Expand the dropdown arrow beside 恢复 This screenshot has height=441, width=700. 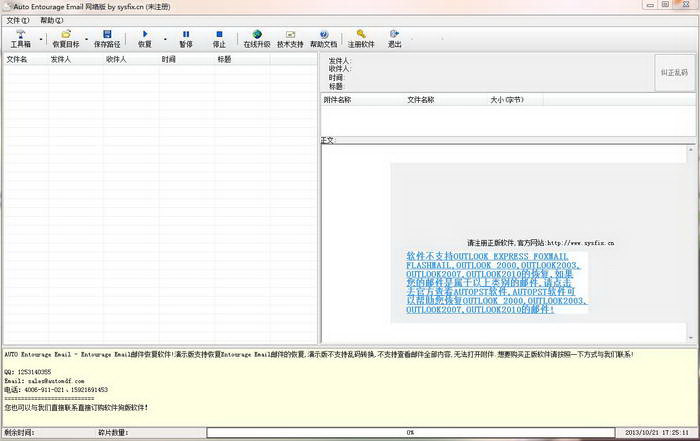pos(165,39)
